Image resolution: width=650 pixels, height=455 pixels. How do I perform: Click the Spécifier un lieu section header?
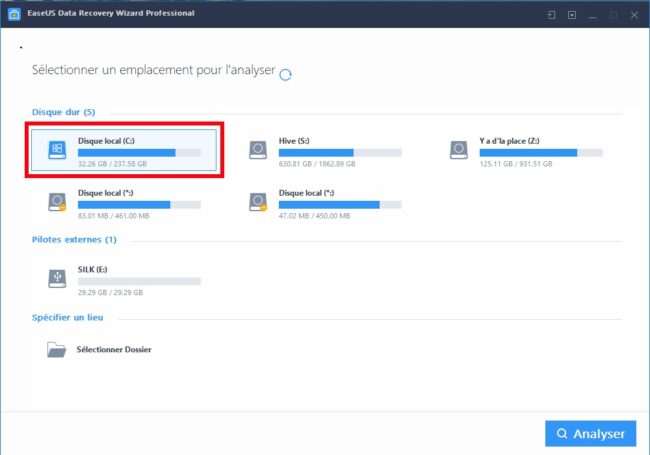68,317
